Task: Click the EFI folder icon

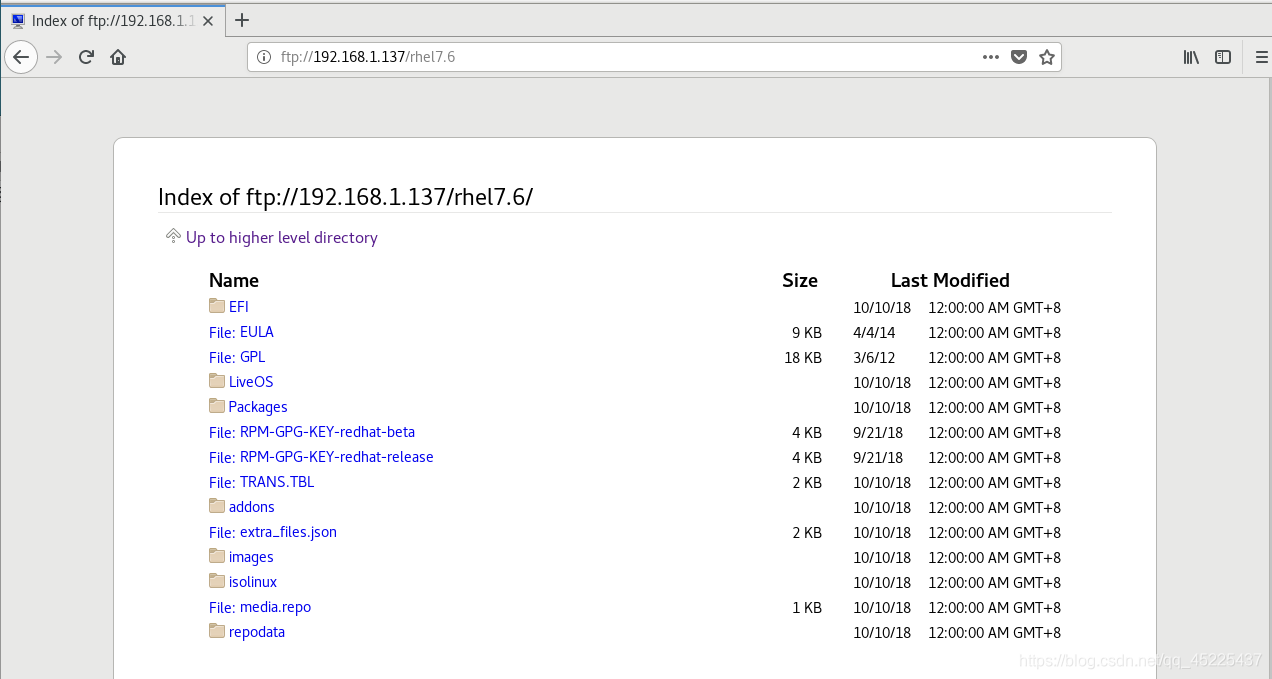Action: tap(217, 306)
